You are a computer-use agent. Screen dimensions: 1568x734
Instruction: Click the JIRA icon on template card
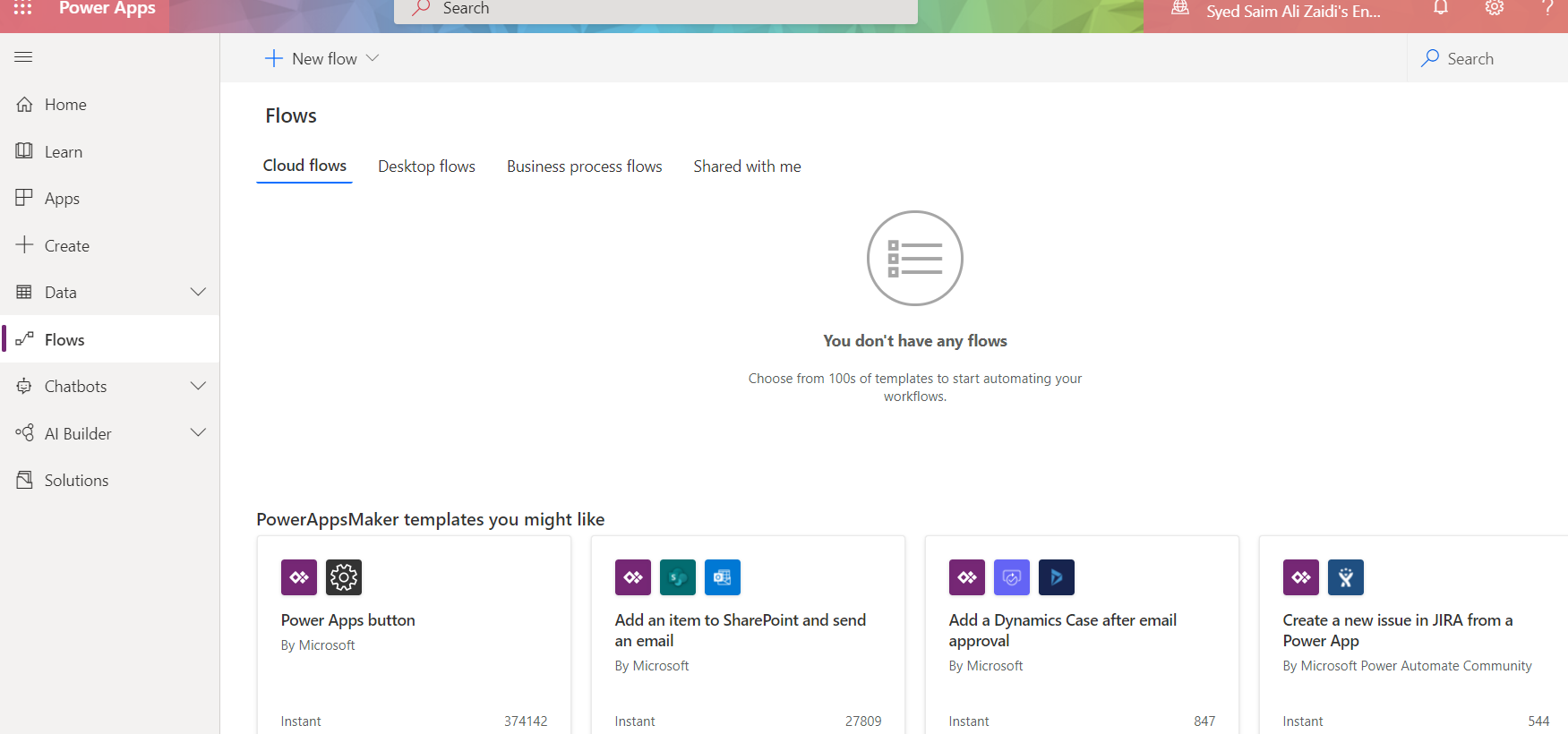[x=1346, y=577]
